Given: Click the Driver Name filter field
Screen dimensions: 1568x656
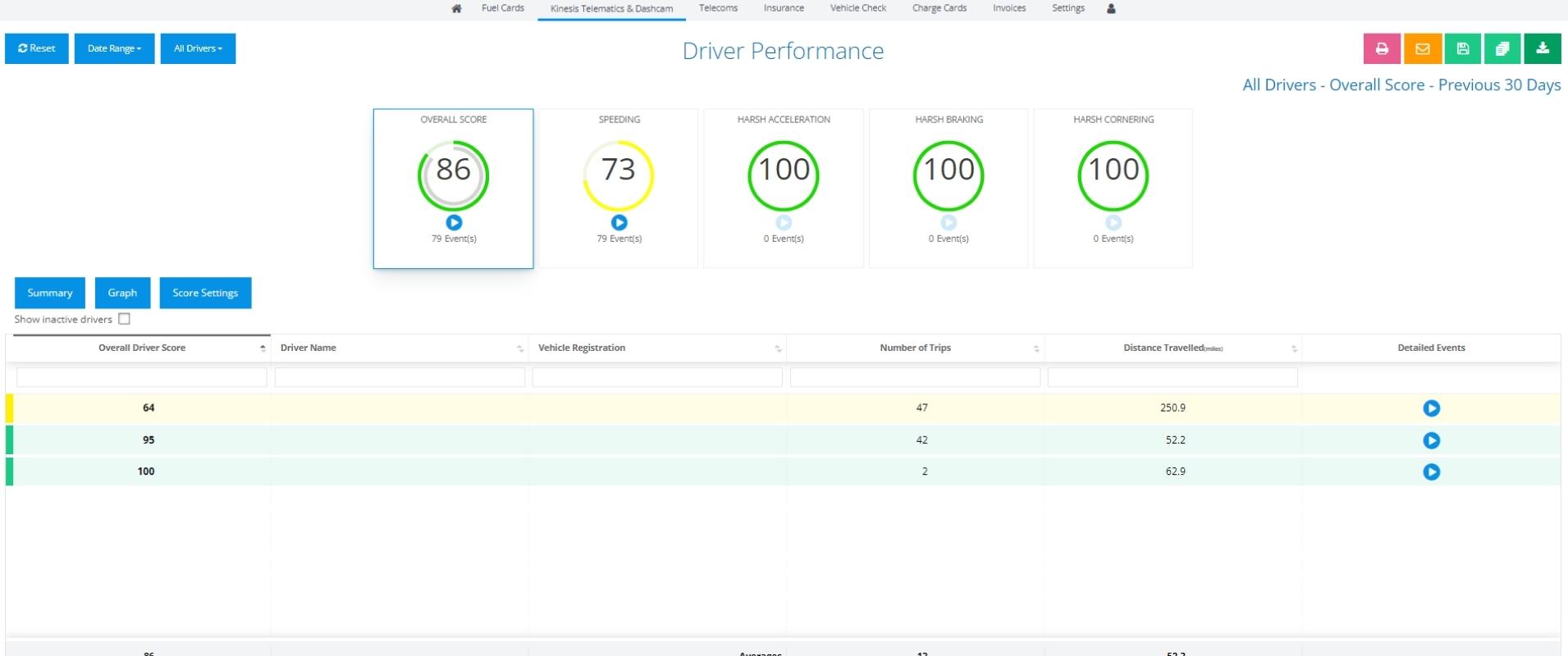Looking at the screenshot, I should click(400, 377).
